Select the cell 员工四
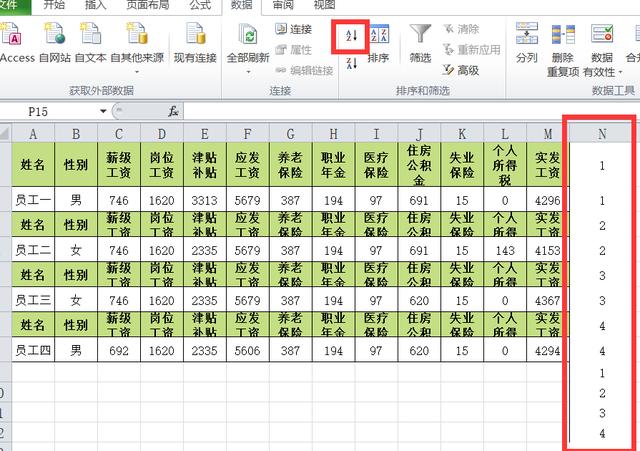The width and height of the screenshot is (640, 451). tap(33, 350)
